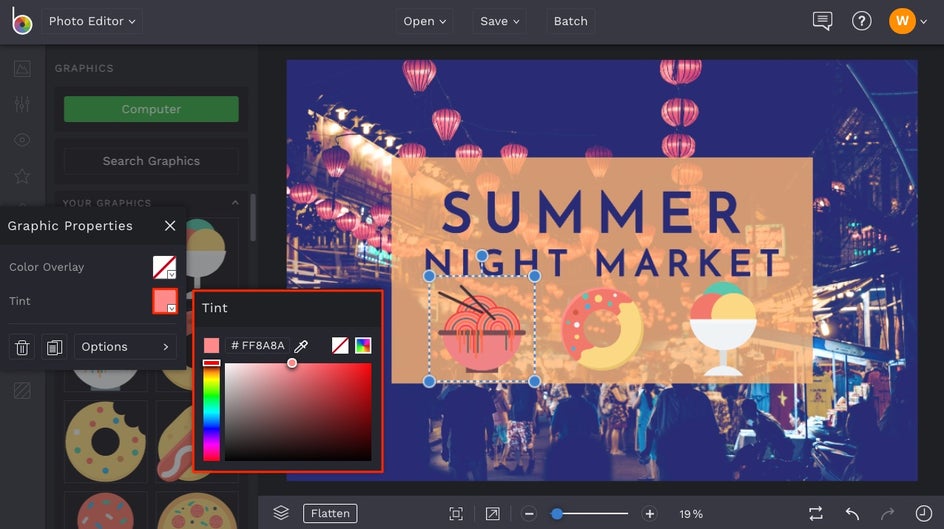The image size is (944, 529).
Task: Open the Save menu
Action: coord(500,21)
